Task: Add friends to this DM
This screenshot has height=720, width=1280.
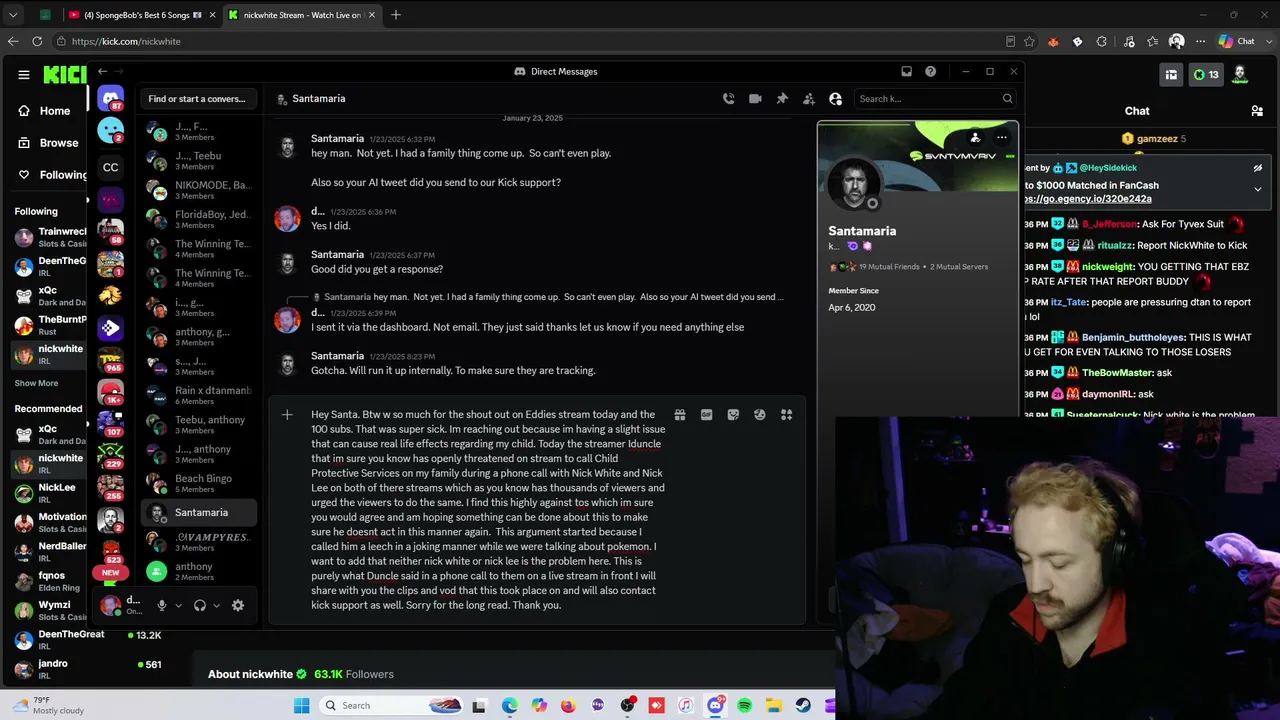Action: pyautogui.click(x=809, y=99)
